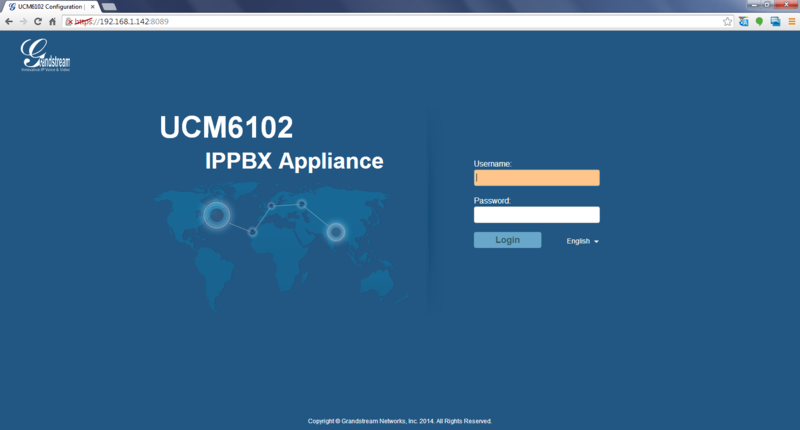Image resolution: width=800 pixels, height=430 pixels.
Task: Click the Grandstream logo
Action: pos(46,55)
